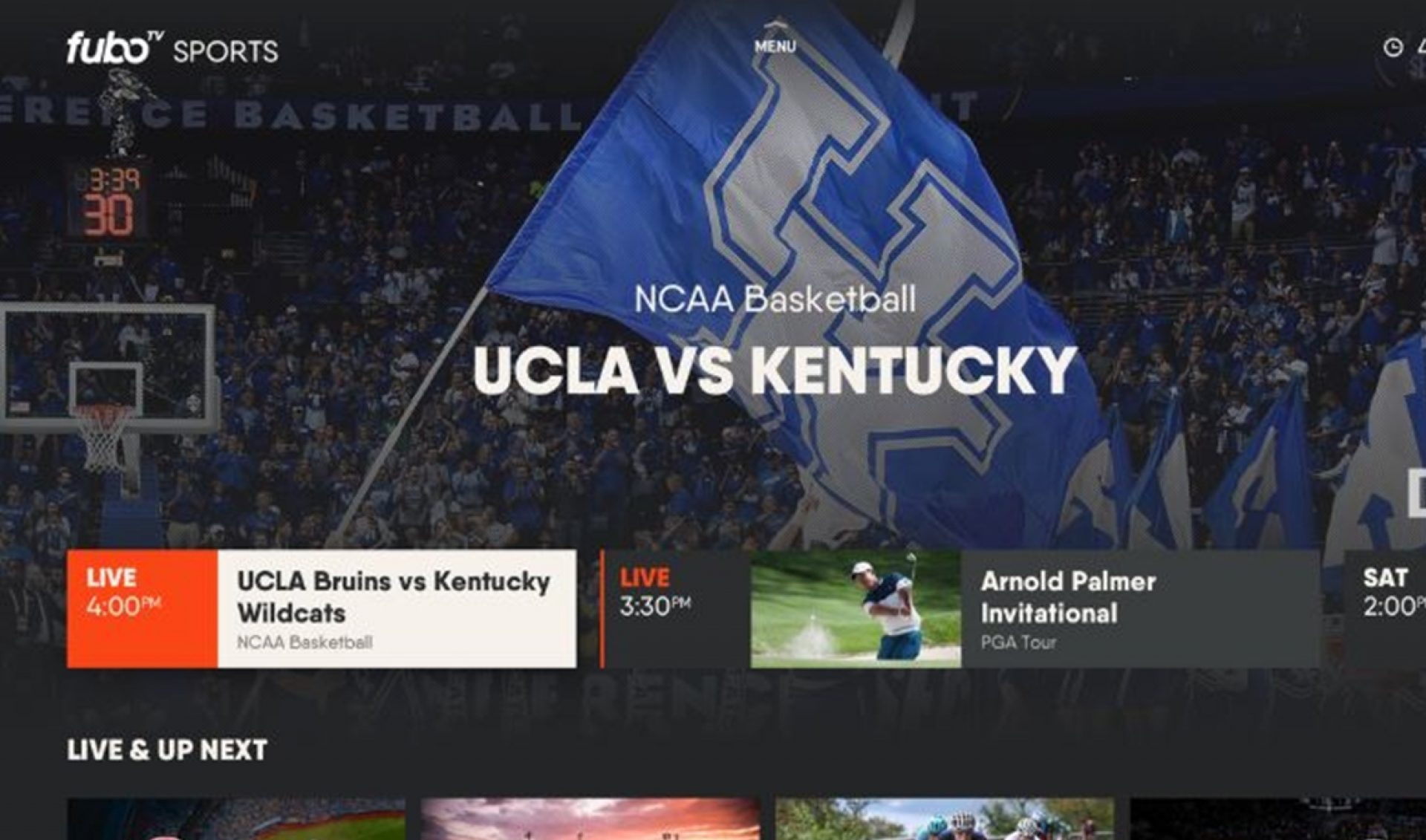Select the SPORTS section label
1426x840 pixels.
pos(227,51)
